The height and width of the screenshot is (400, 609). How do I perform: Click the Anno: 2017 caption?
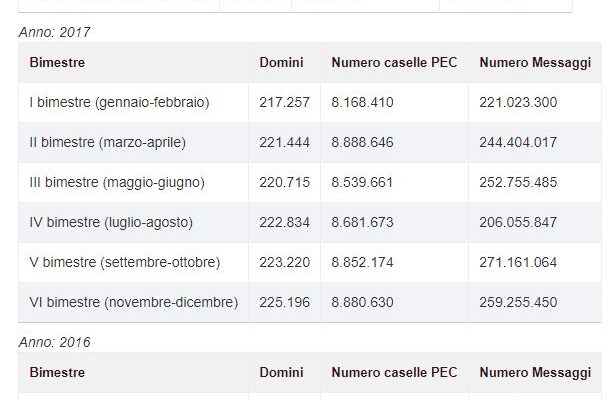(54, 32)
